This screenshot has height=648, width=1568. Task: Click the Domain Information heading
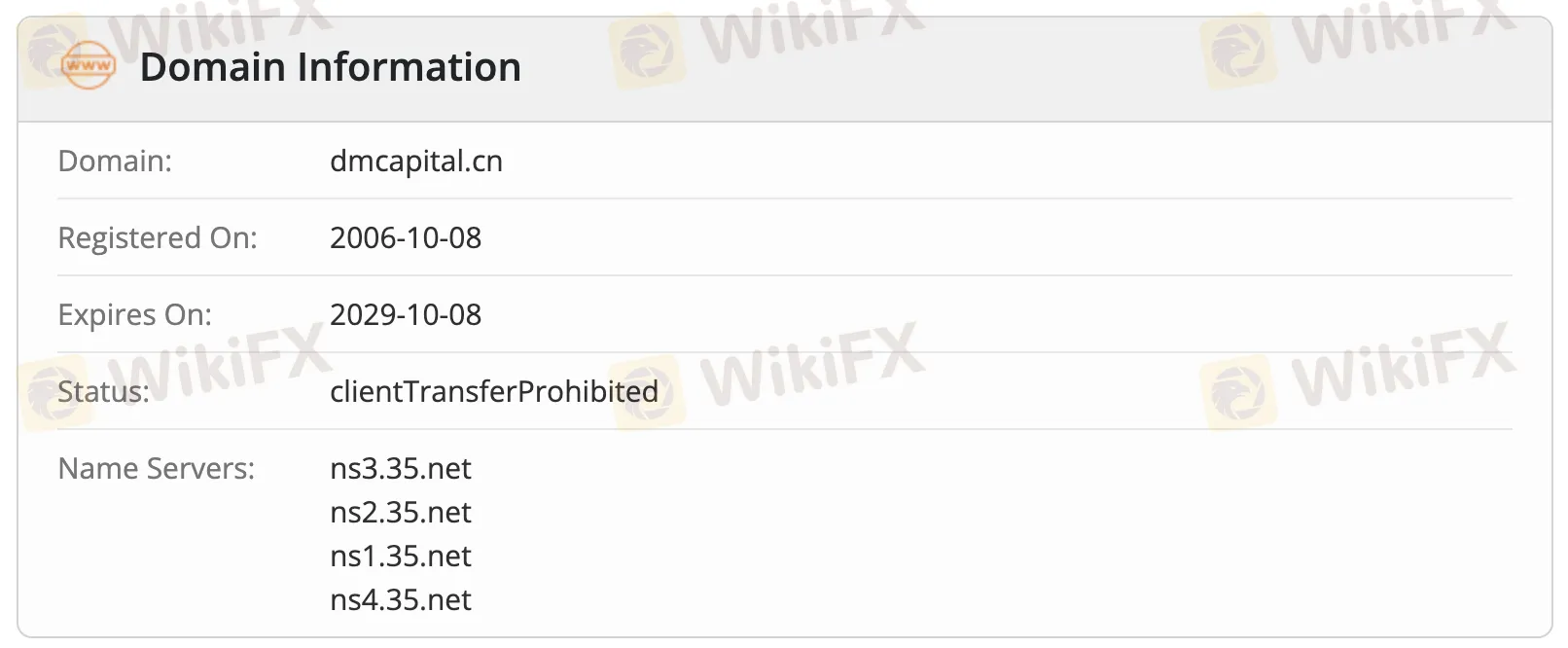pos(331,67)
